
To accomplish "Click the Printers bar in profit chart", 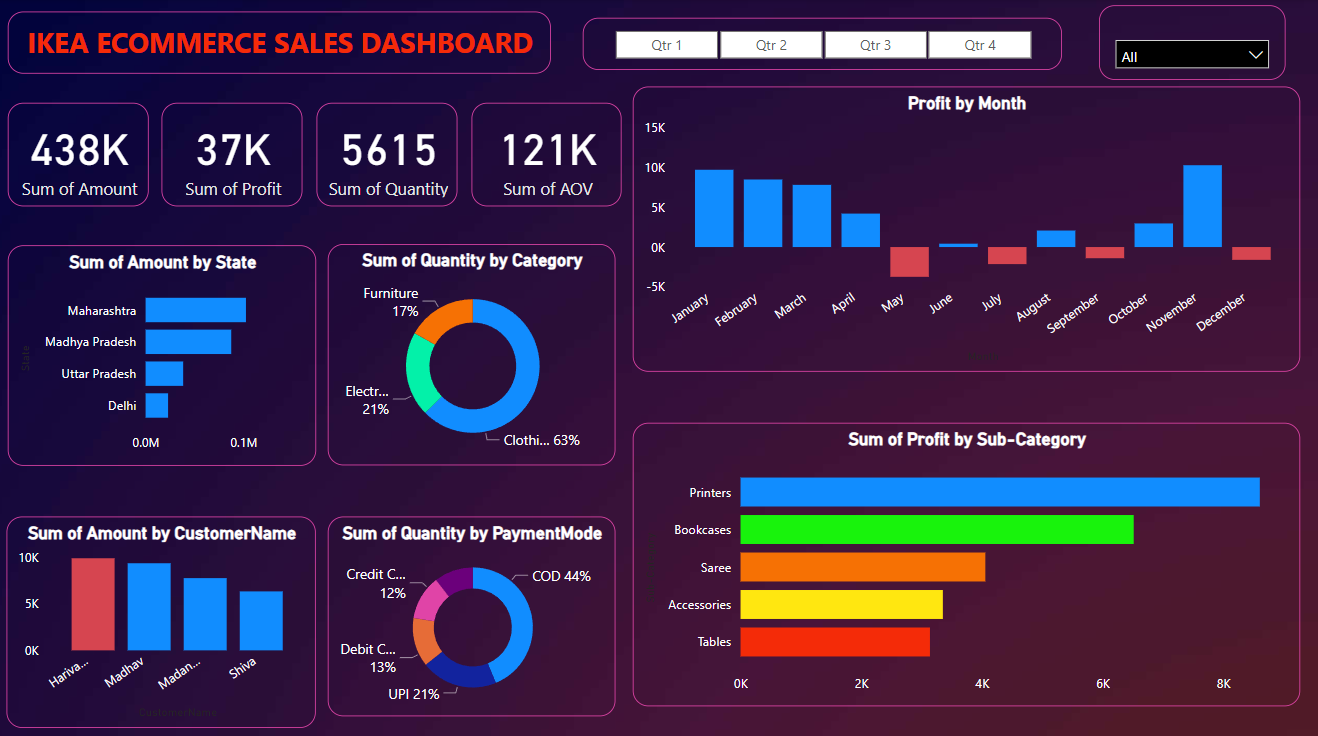I will (999, 492).
